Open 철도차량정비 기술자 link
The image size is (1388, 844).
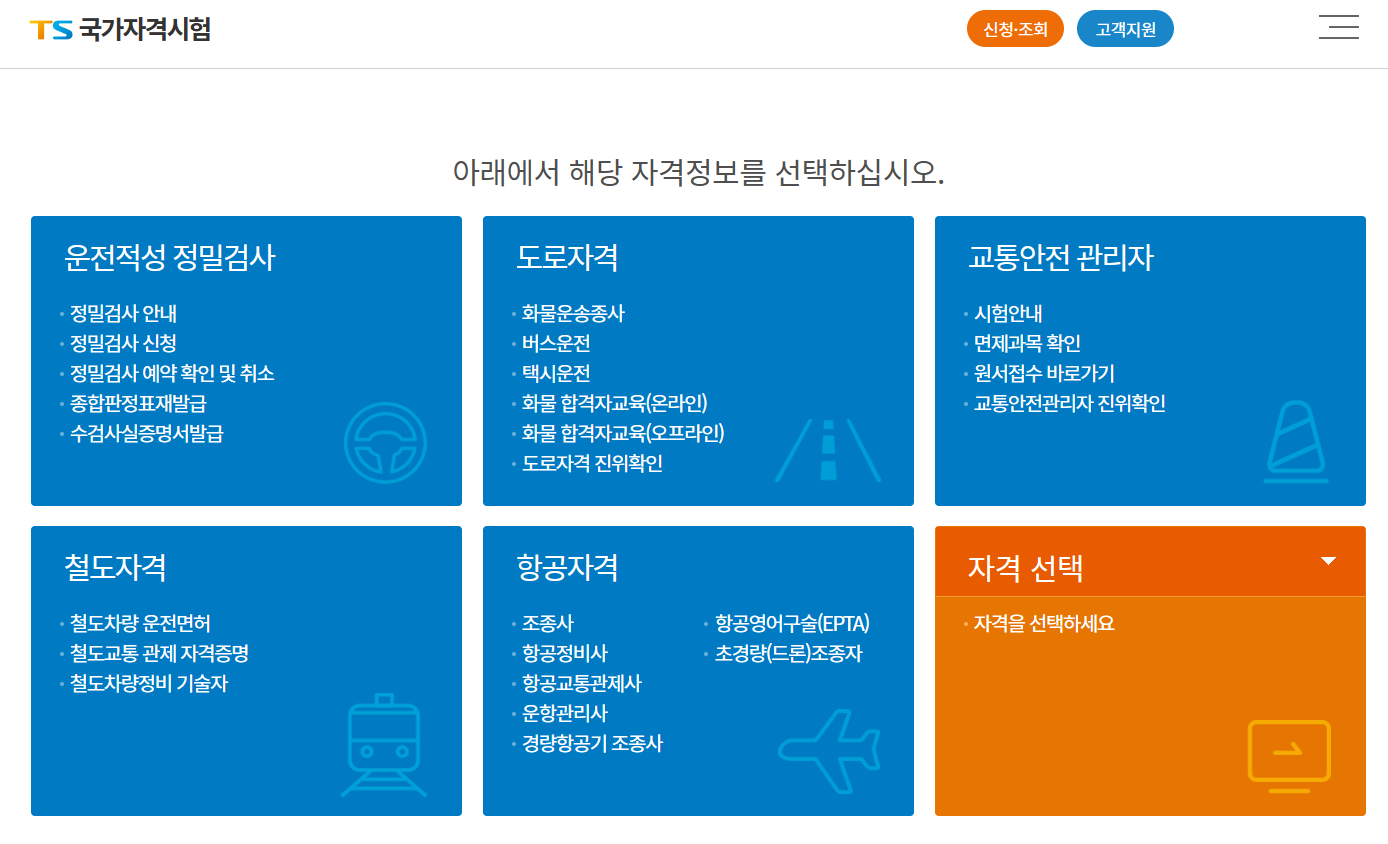149,684
